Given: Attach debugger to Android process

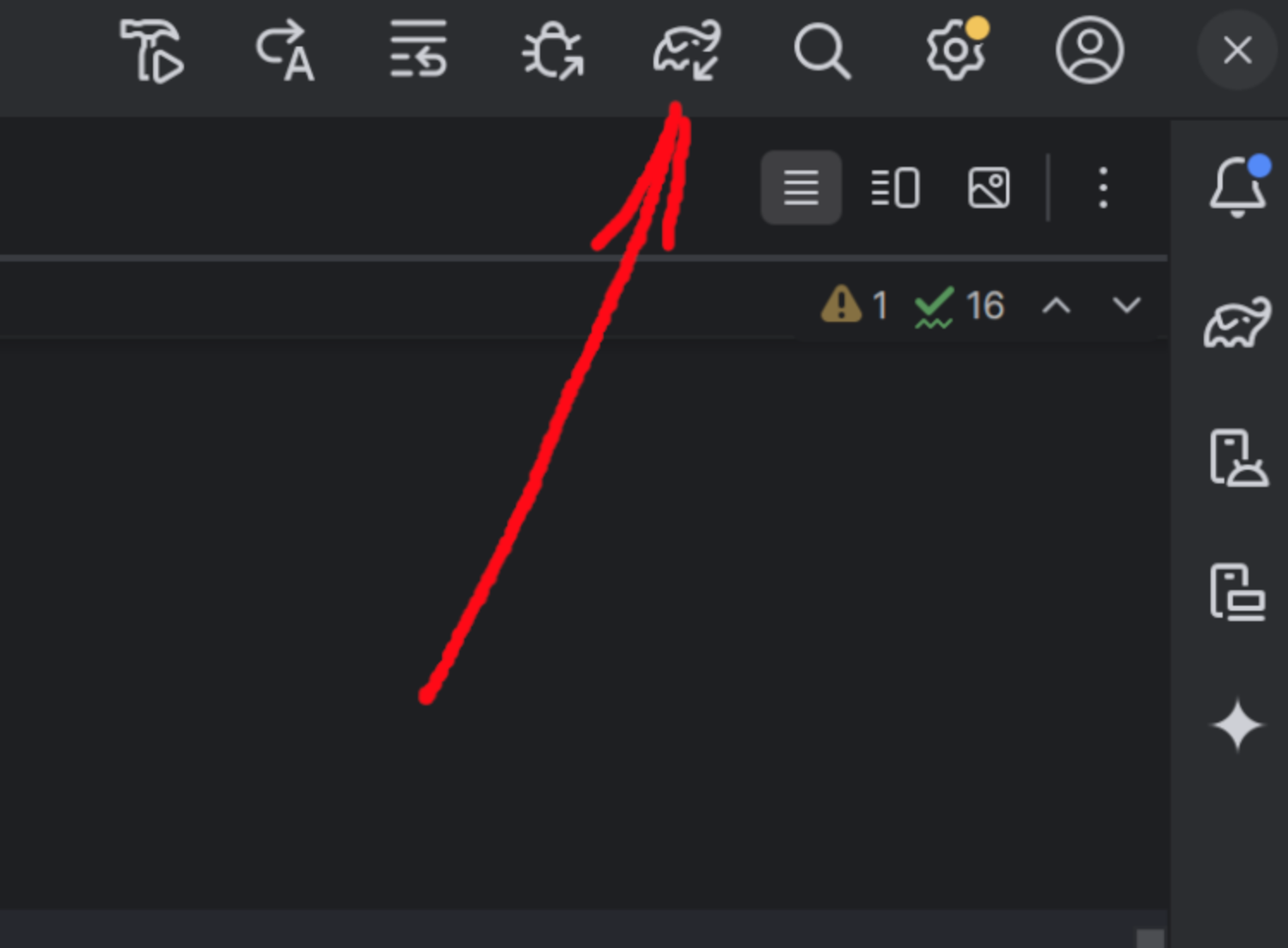Looking at the screenshot, I should [553, 51].
